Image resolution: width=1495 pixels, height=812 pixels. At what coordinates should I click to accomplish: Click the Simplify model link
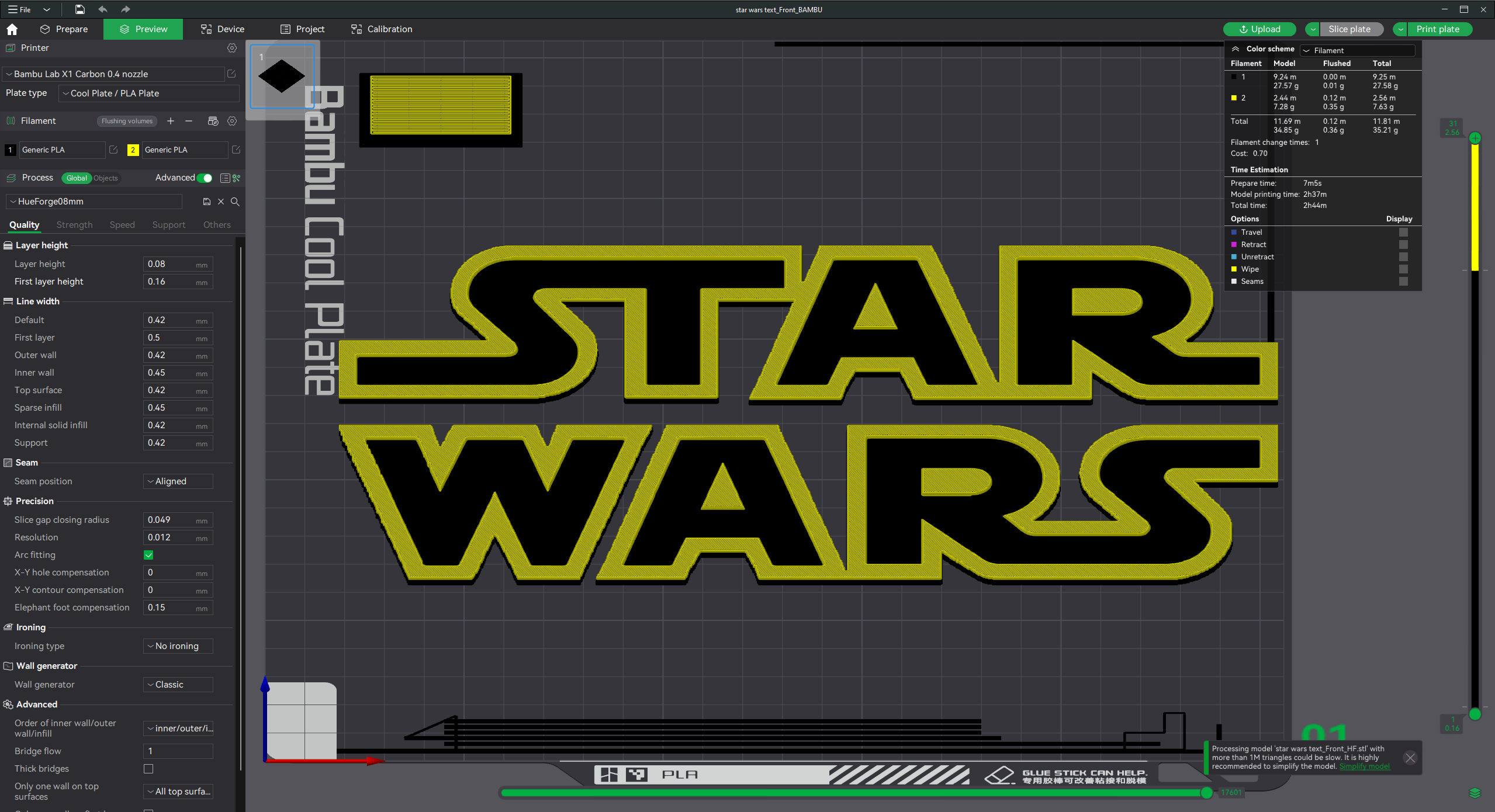(1364, 766)
